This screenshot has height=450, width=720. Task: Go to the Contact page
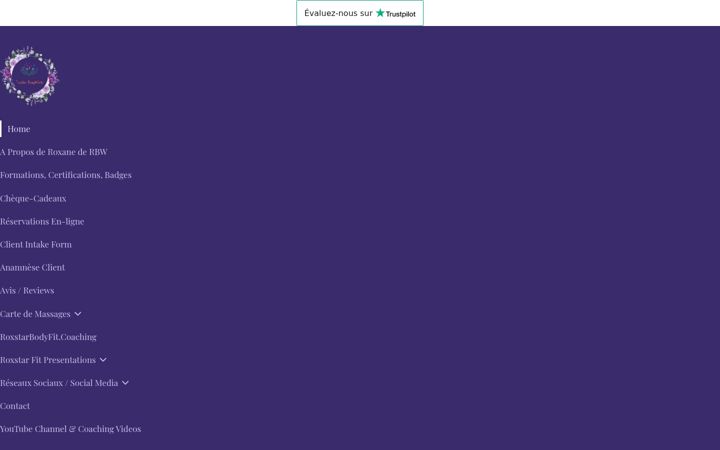pyautogui.click(x=15, y=406)
